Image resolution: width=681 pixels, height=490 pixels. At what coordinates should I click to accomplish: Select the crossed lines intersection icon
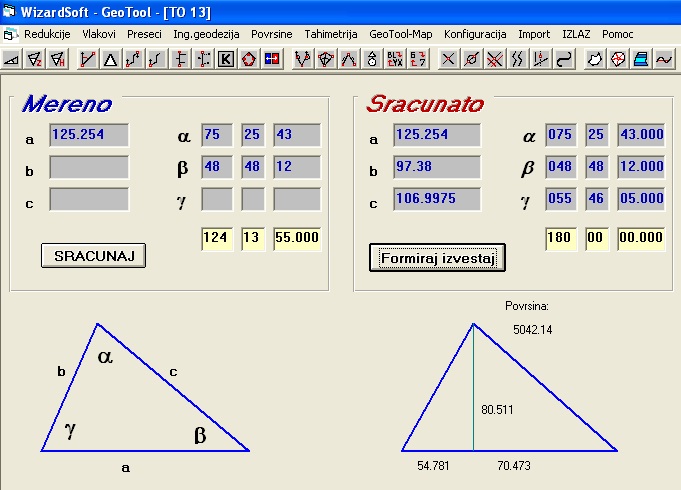448,59
